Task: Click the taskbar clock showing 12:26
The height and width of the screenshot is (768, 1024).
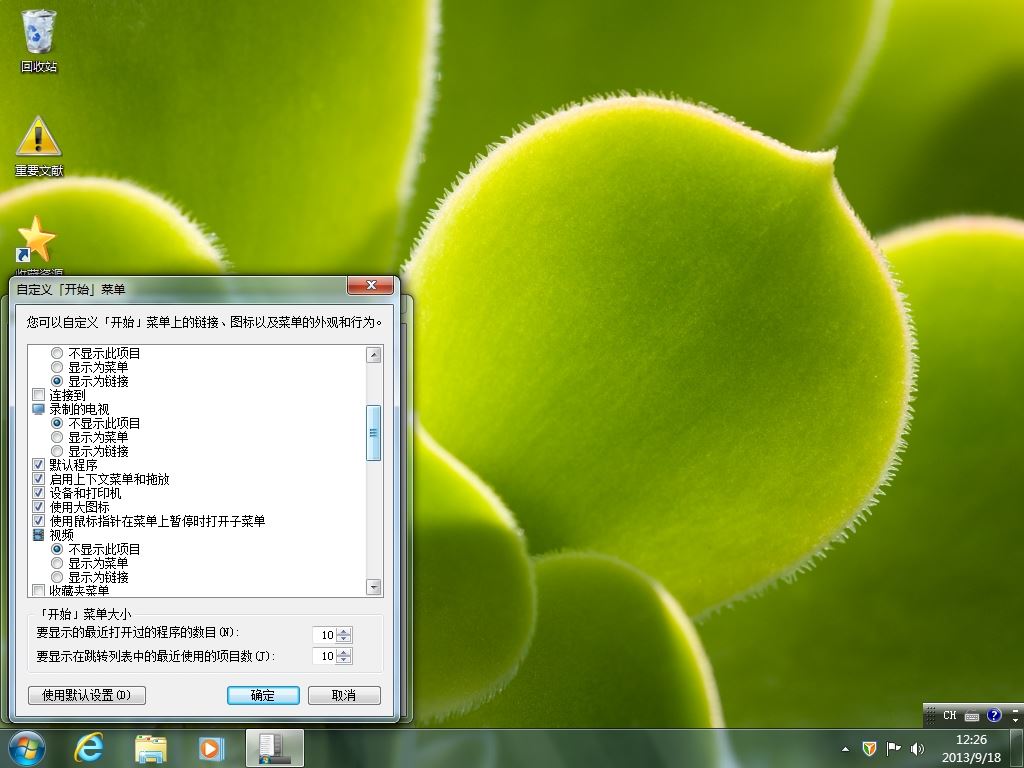Action: (971, 748)
